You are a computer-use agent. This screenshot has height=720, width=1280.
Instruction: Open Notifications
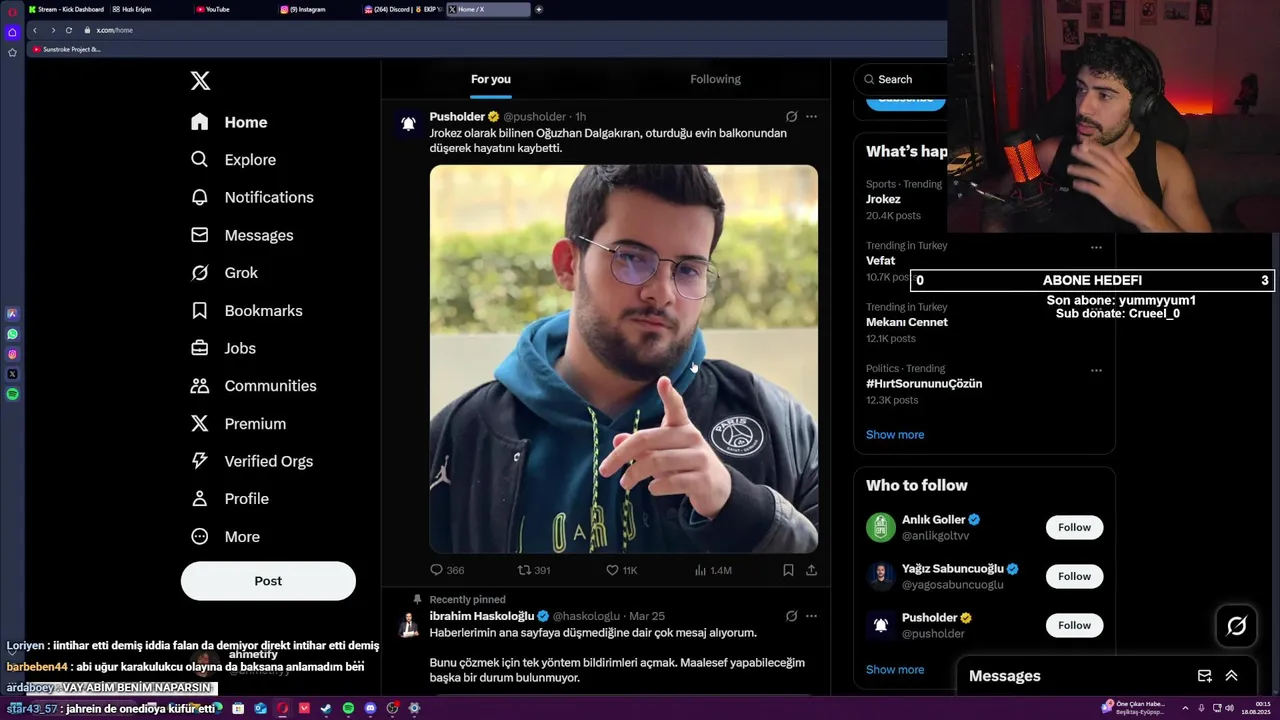point(252,197)
